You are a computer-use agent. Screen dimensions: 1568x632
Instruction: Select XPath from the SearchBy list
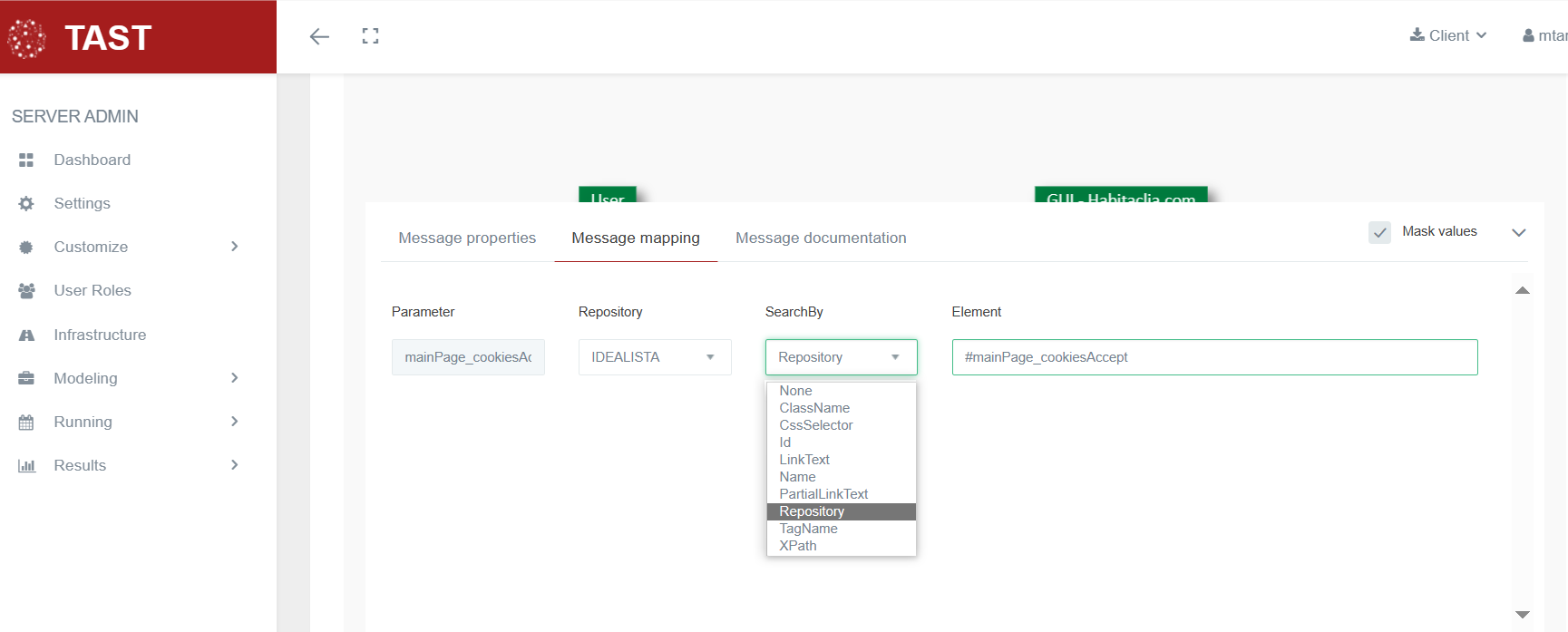(x=798, y=546)
